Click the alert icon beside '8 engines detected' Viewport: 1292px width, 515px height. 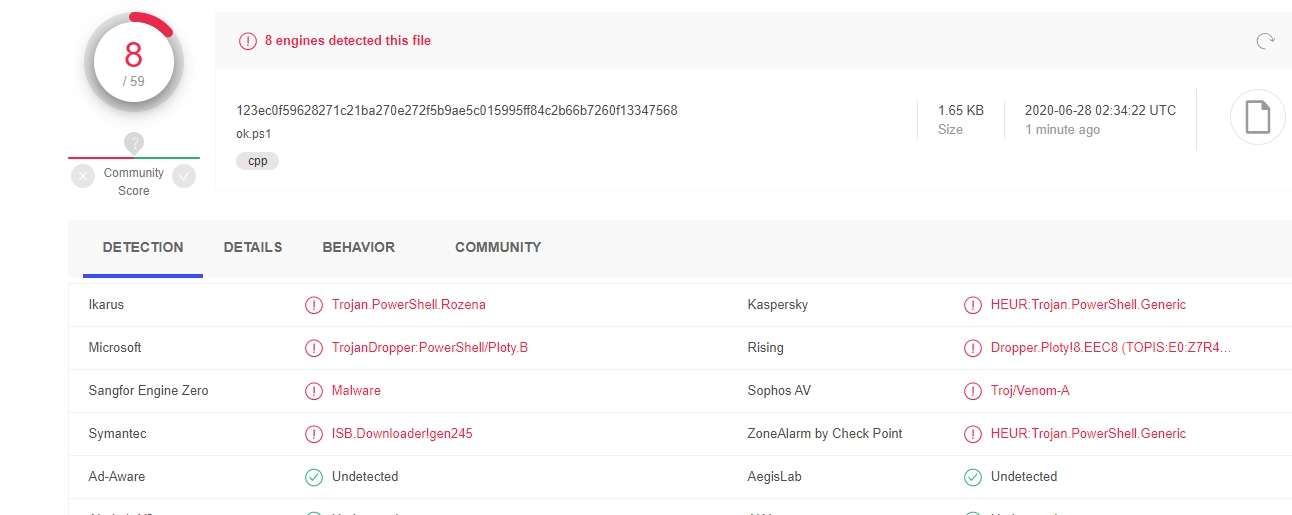point(247,41)
